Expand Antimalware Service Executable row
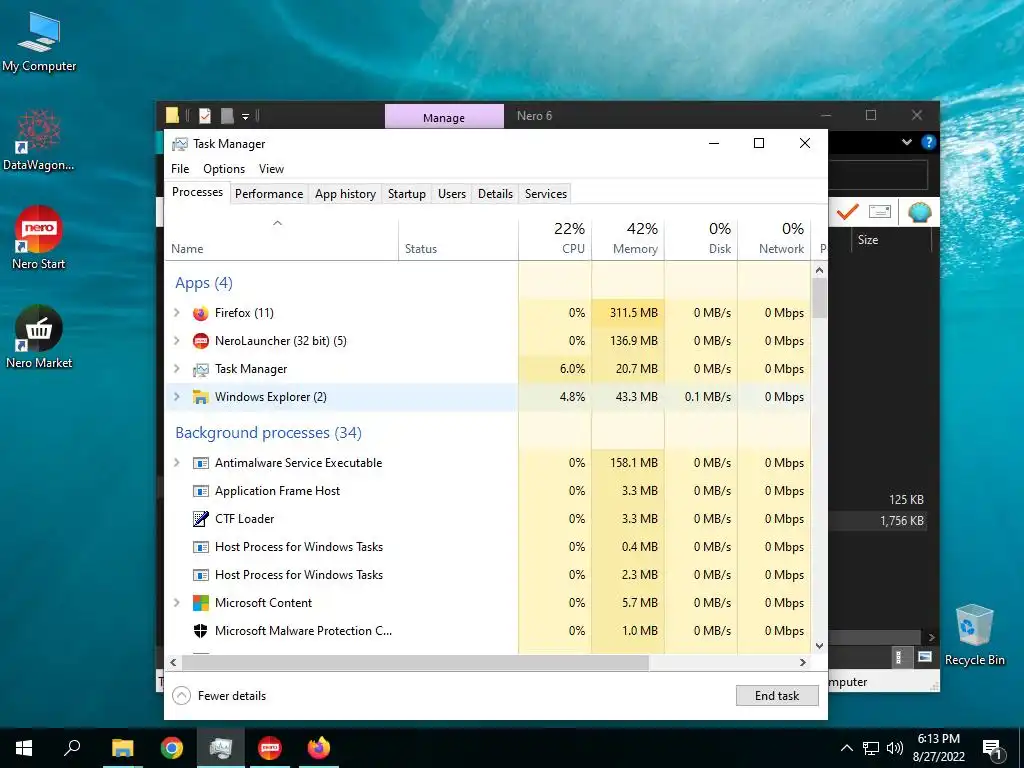 176,463
